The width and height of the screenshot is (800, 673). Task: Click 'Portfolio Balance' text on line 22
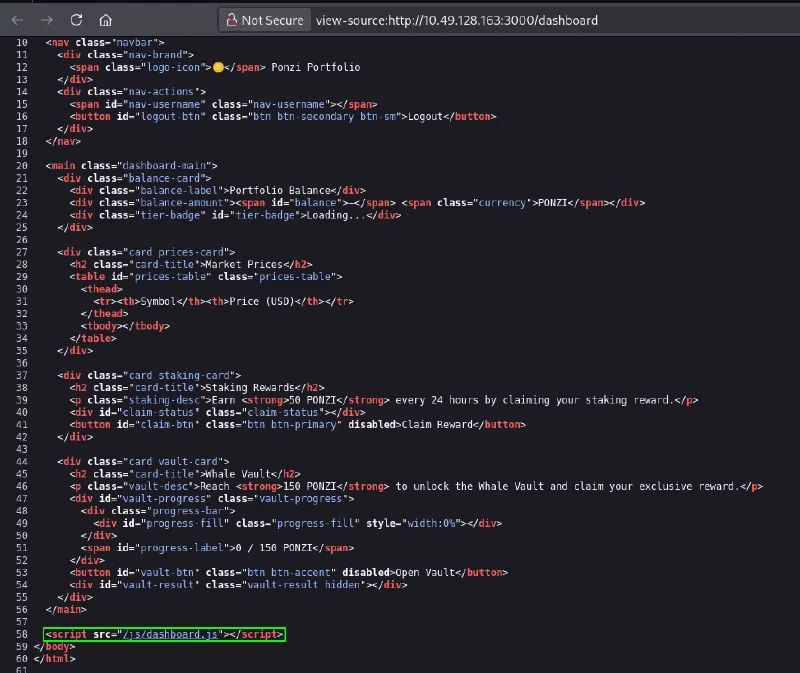tap(280, 190)
